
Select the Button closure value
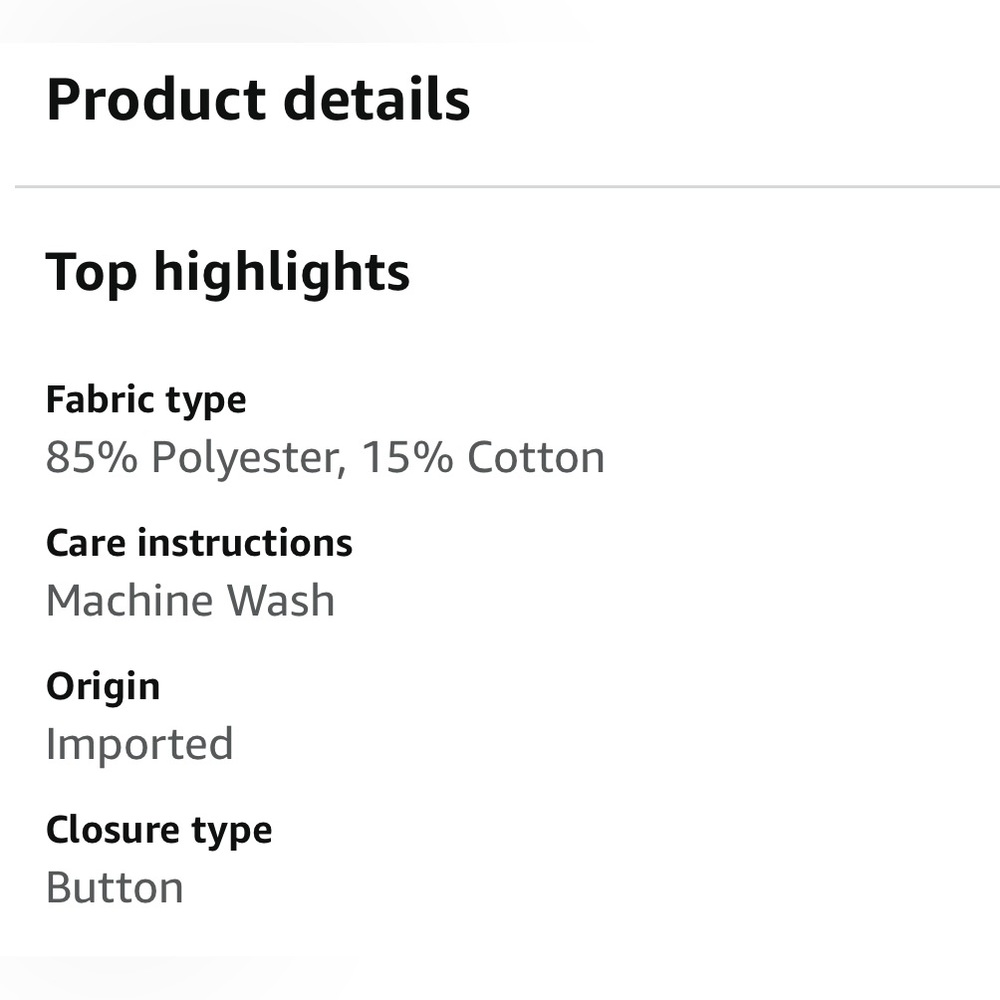[x=115, y=888]
